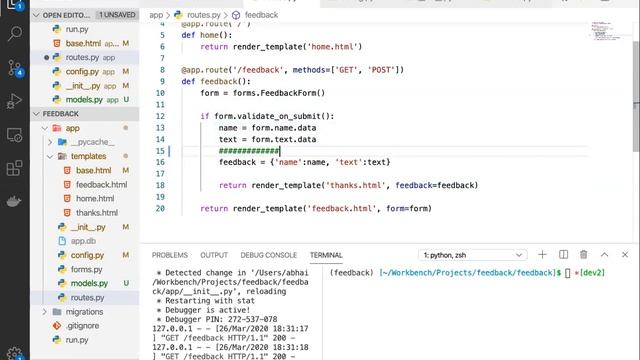Open the Explorer view icon

coord(15,5)
